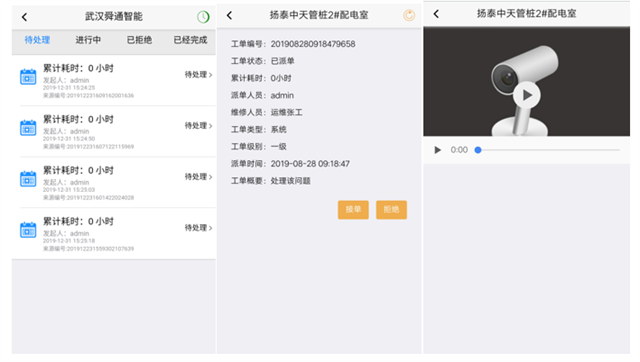640x362 pixels.
Task: Click the timestamp 2019-12-31 15:25:18
Action: 69,241
